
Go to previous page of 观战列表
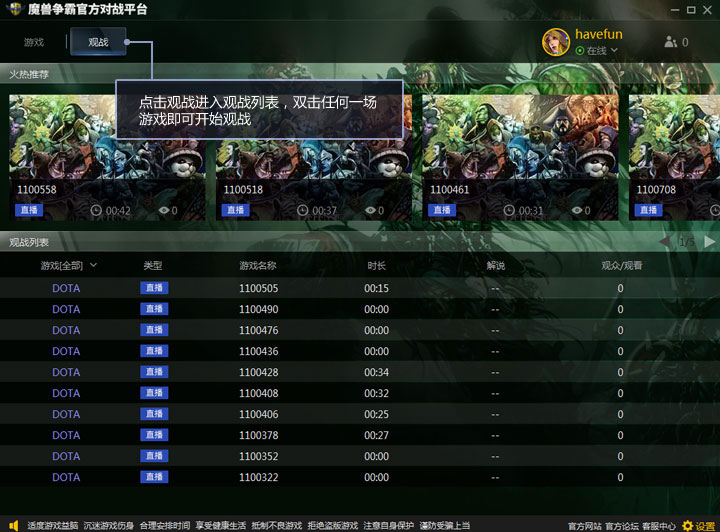(x=664, y=242)
